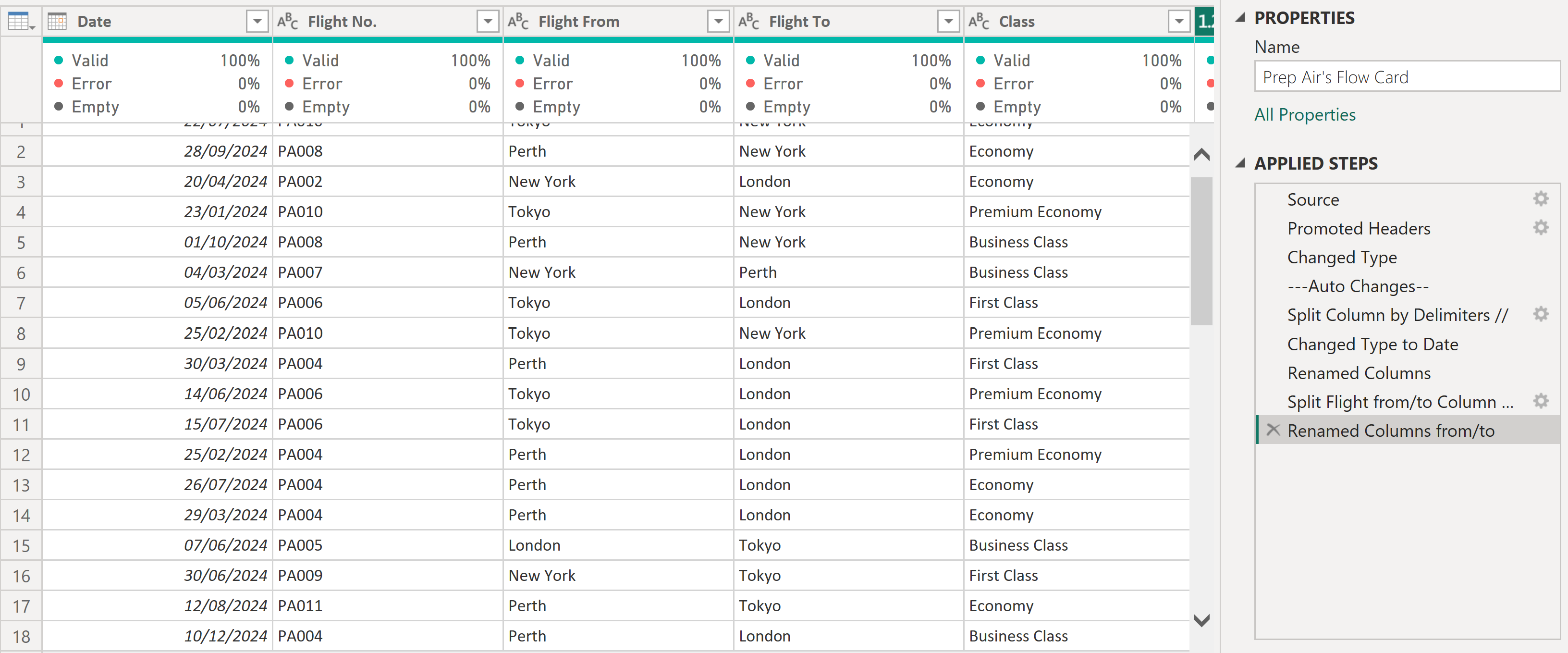This screenshot has width=1568, height=653.
Task: Open the All Properties link
Action: (x=1304, y=114)
